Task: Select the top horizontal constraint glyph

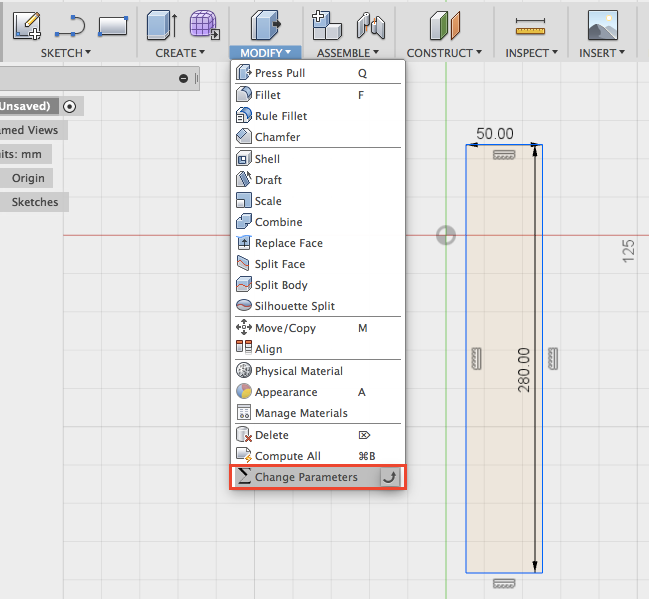Action: [x=504, y=155]
